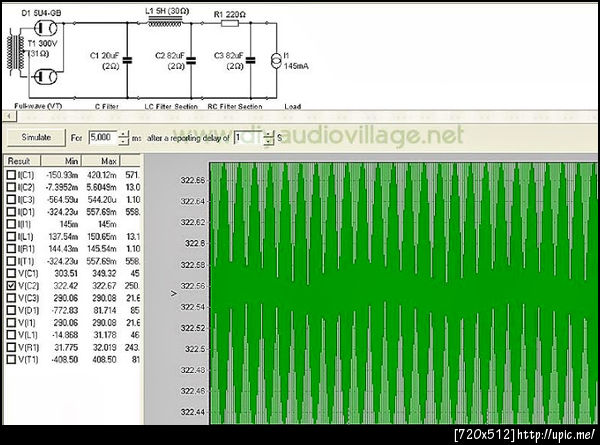This screenshot has width=600, height=445.
Task: Enable the I(R1) trace checkbox
Action: (x=11, y=249)
